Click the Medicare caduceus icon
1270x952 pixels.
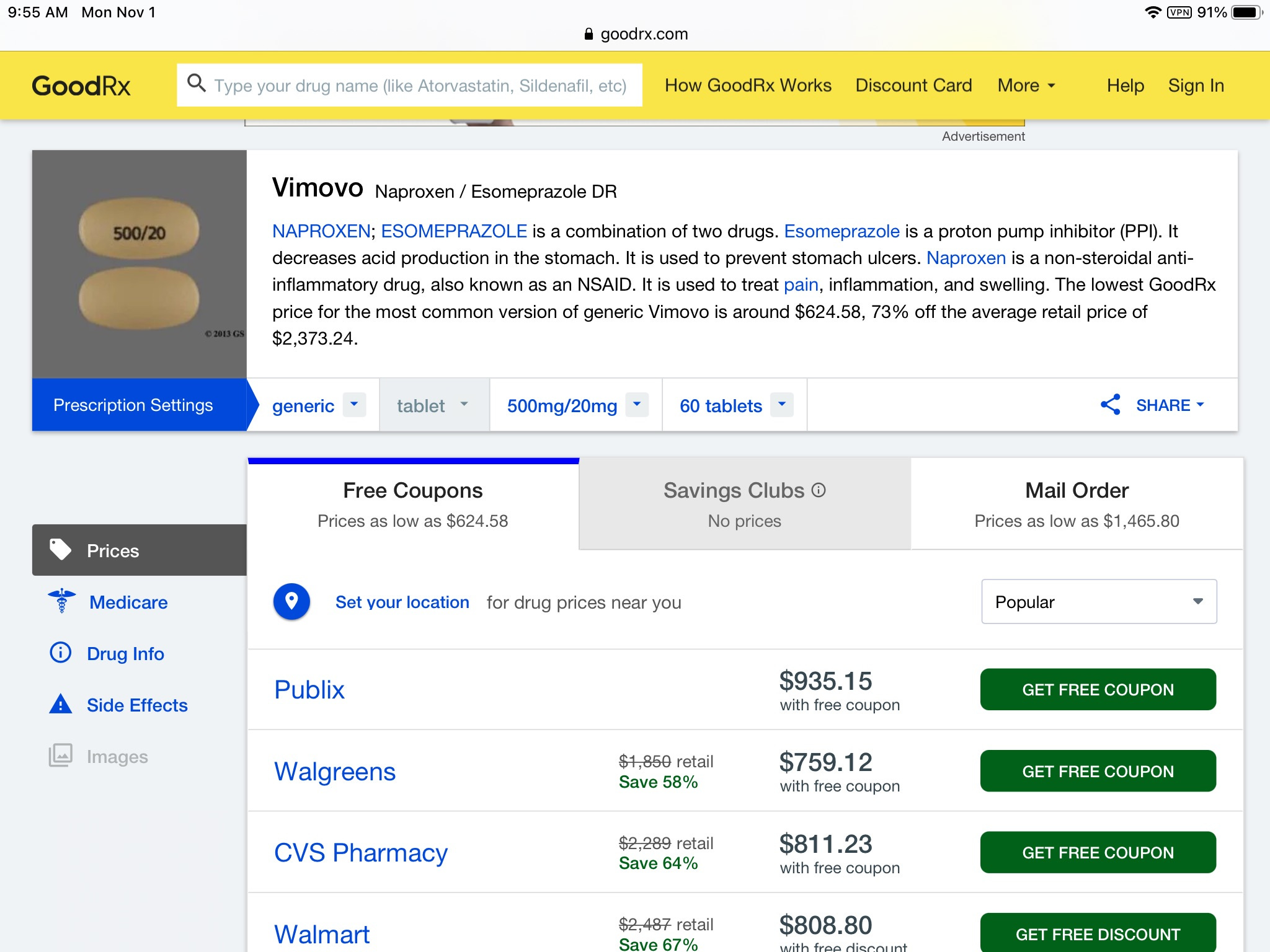61,601
